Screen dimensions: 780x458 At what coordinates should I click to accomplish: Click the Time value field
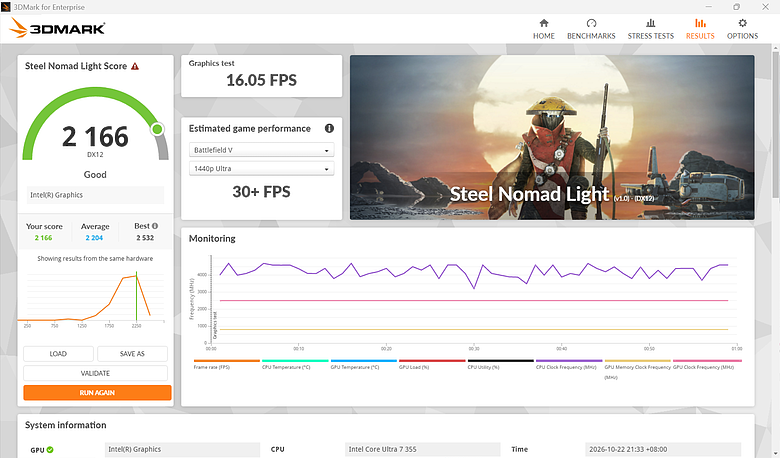point(663,449)
